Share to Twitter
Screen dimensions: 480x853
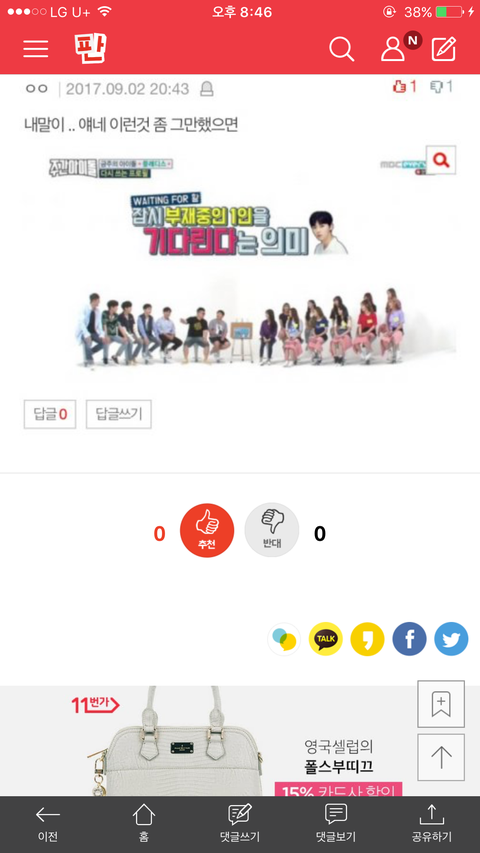coord(451,639)
